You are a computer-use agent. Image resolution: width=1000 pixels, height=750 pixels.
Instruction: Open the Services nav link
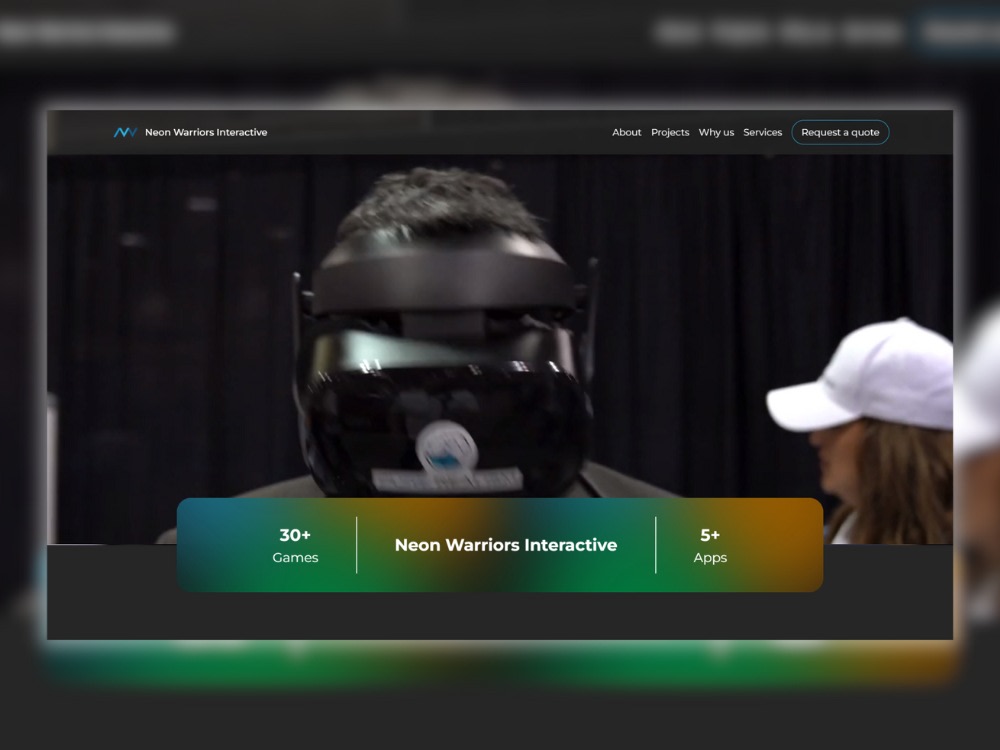(762, 132)
